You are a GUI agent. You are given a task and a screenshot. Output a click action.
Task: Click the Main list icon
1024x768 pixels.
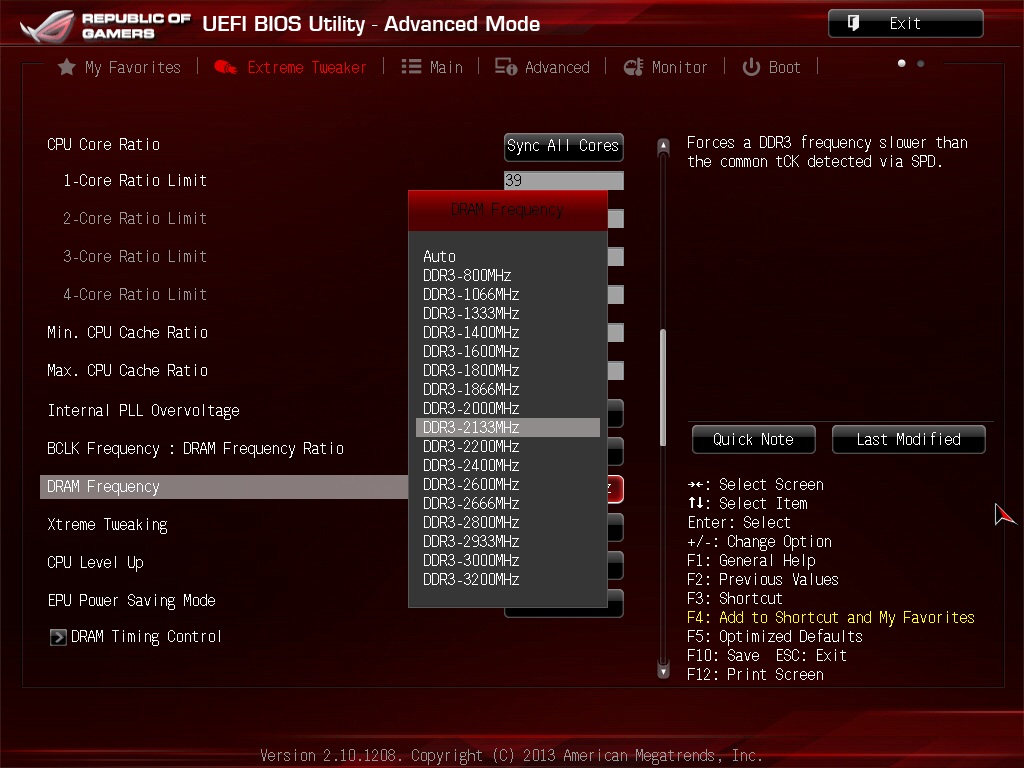pos(411,67)
